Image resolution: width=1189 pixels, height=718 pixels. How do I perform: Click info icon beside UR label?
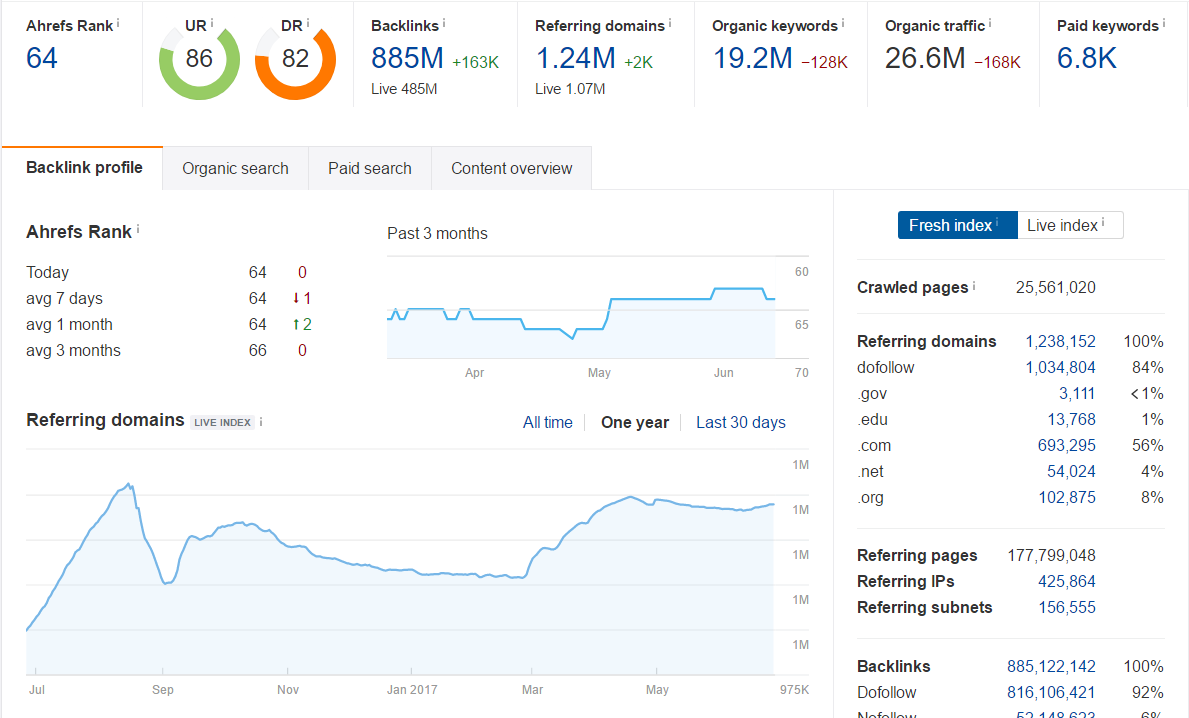(212, 24)
